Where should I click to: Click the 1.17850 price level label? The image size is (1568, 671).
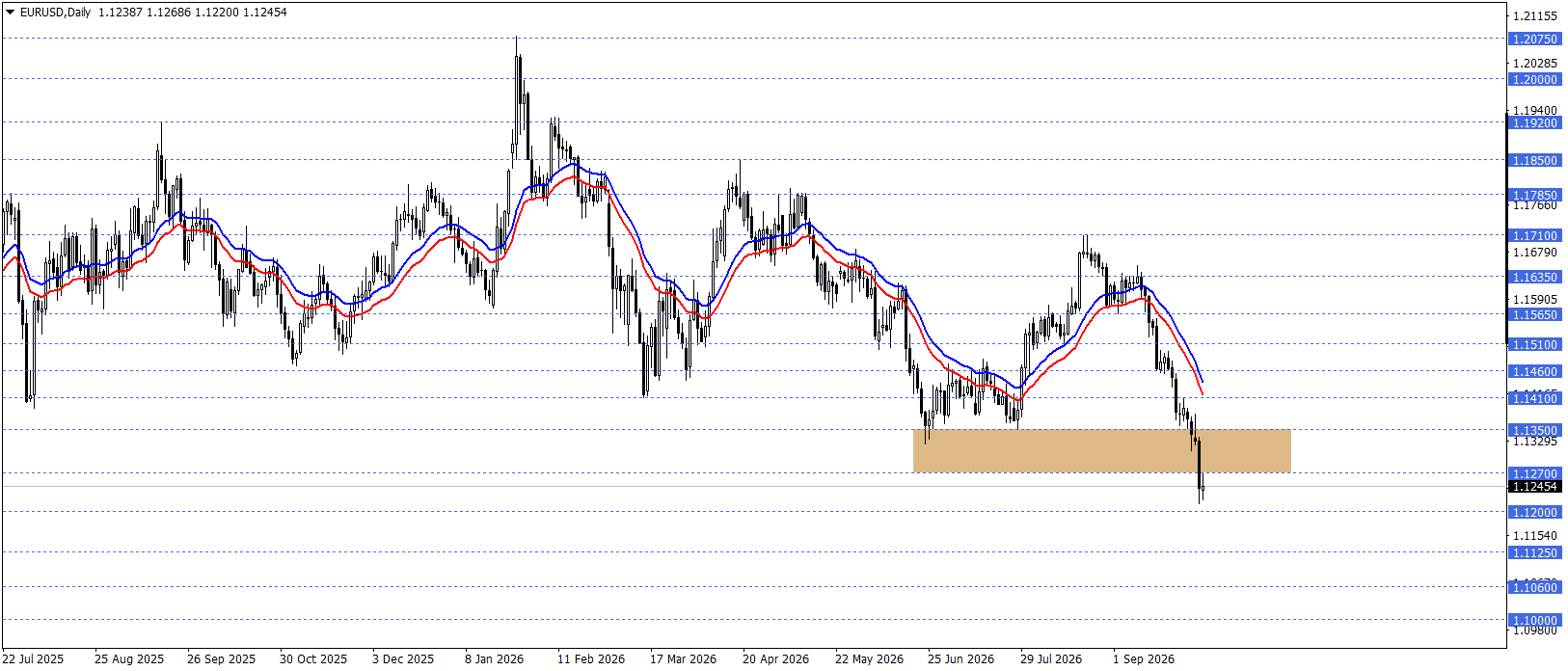[x=1534, y=196]
